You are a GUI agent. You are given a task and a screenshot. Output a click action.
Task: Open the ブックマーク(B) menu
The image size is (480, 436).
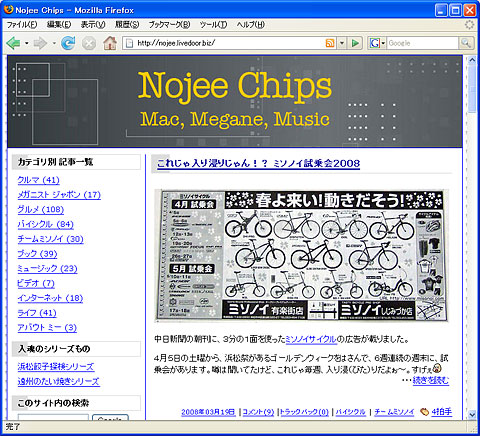(x=169, y=25)
